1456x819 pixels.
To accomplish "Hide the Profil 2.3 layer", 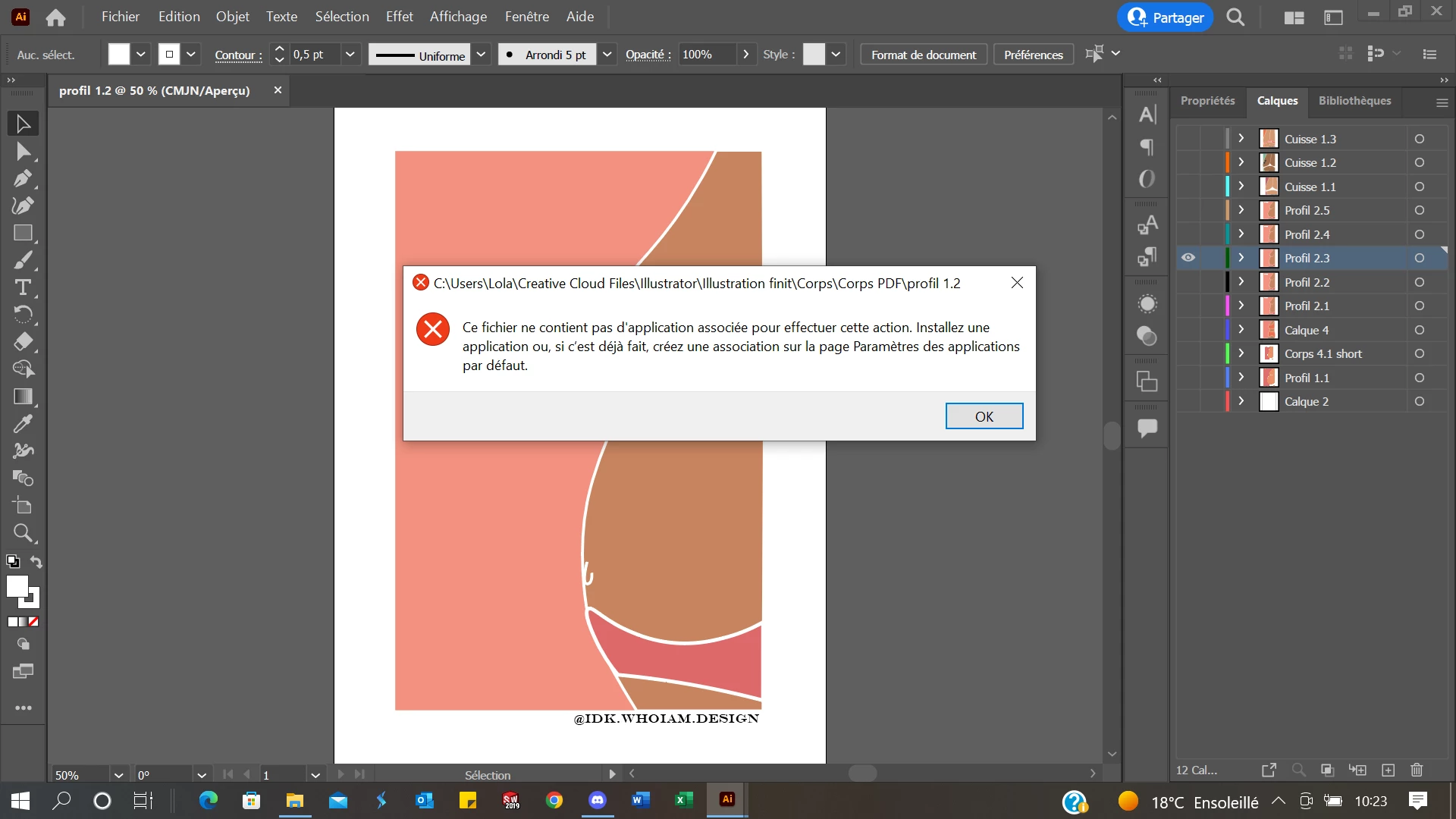I will click(1188, 258).
